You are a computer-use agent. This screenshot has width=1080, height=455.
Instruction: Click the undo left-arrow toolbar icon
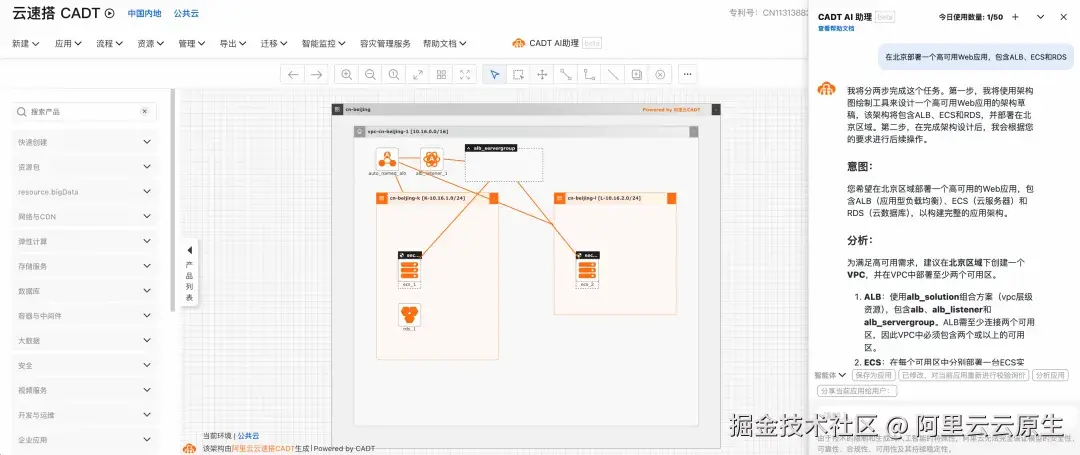293,74
